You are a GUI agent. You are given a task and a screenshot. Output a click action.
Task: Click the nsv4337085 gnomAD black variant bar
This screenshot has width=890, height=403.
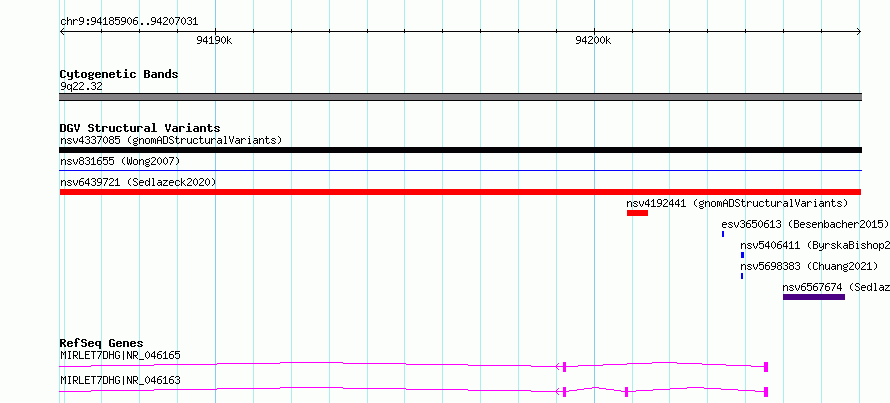460,150
